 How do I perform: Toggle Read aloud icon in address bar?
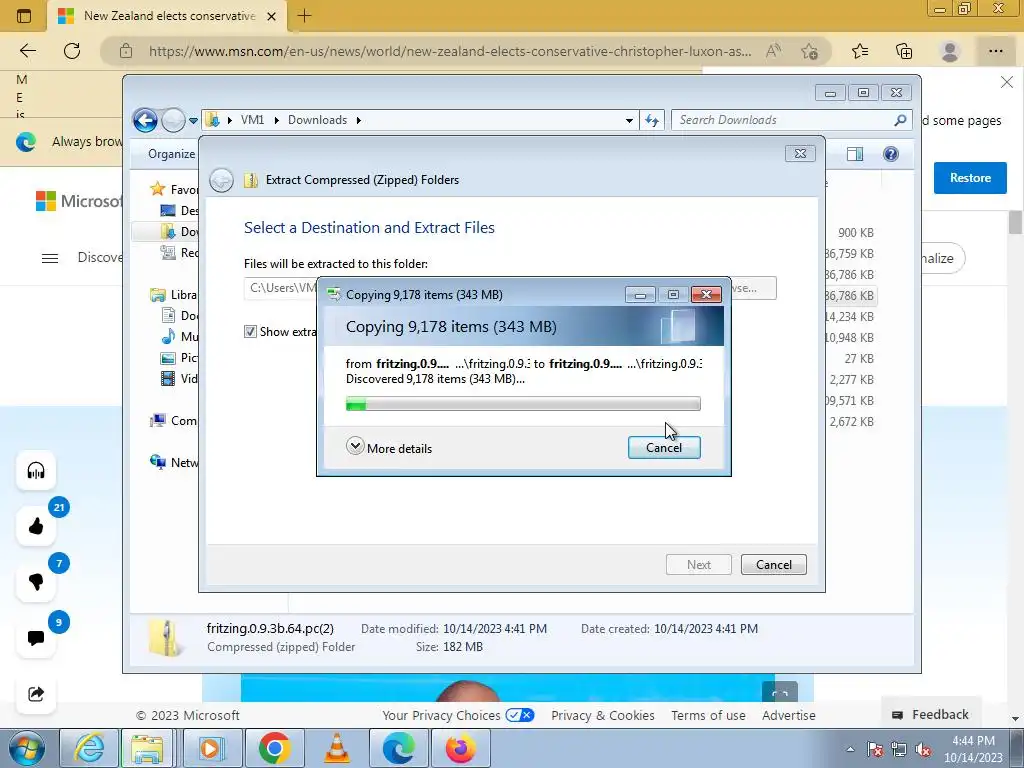(x=773, y=51)
